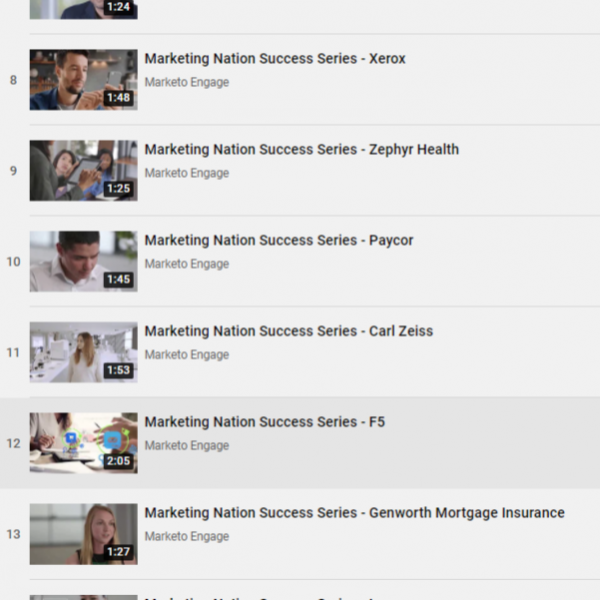Click the 1:25 duration badge
The width and height of the screenshot is (600, 600).
pyautogui.click(x=119, y=189)
